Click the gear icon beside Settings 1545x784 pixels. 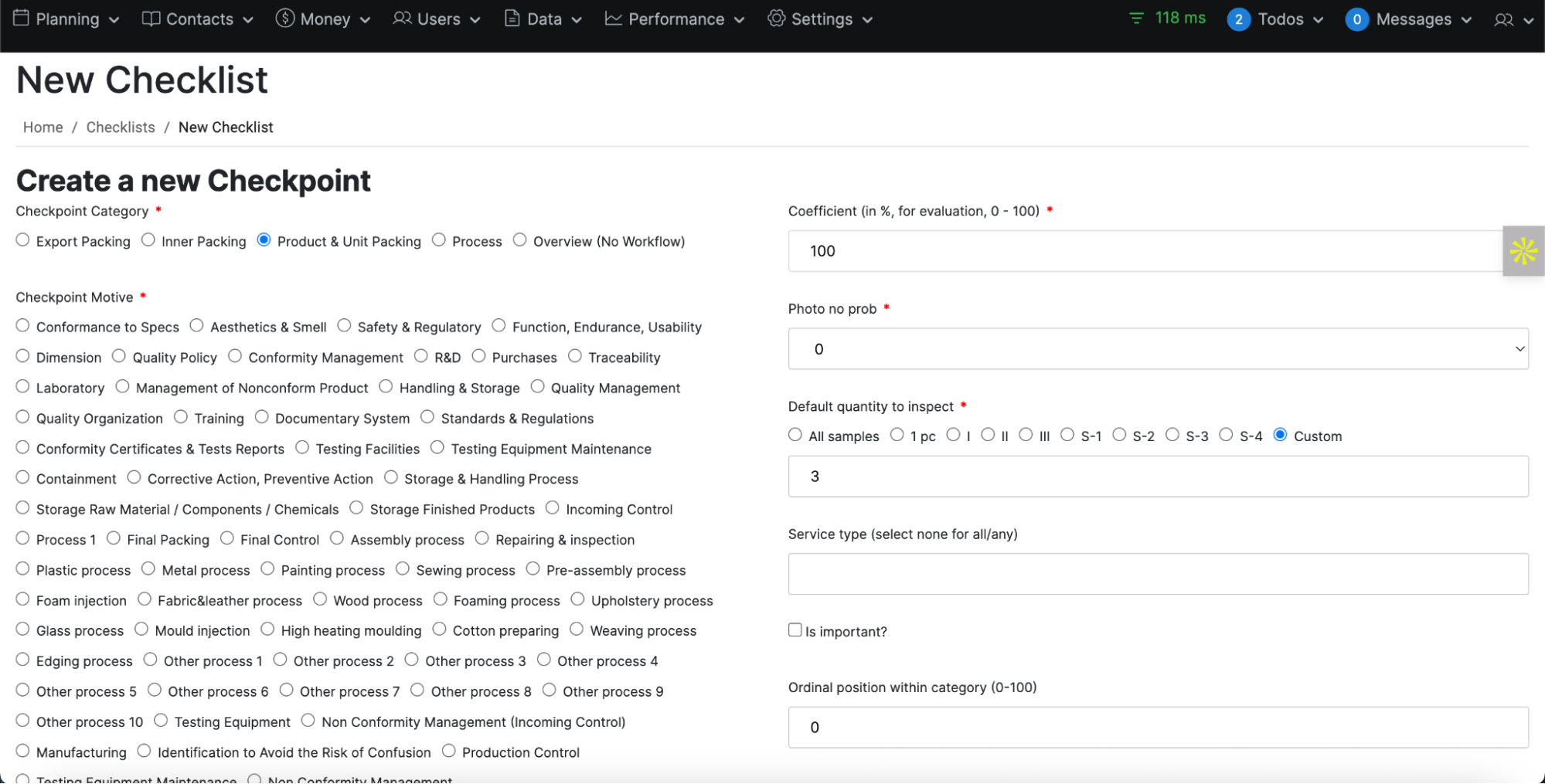pos(776,19)
